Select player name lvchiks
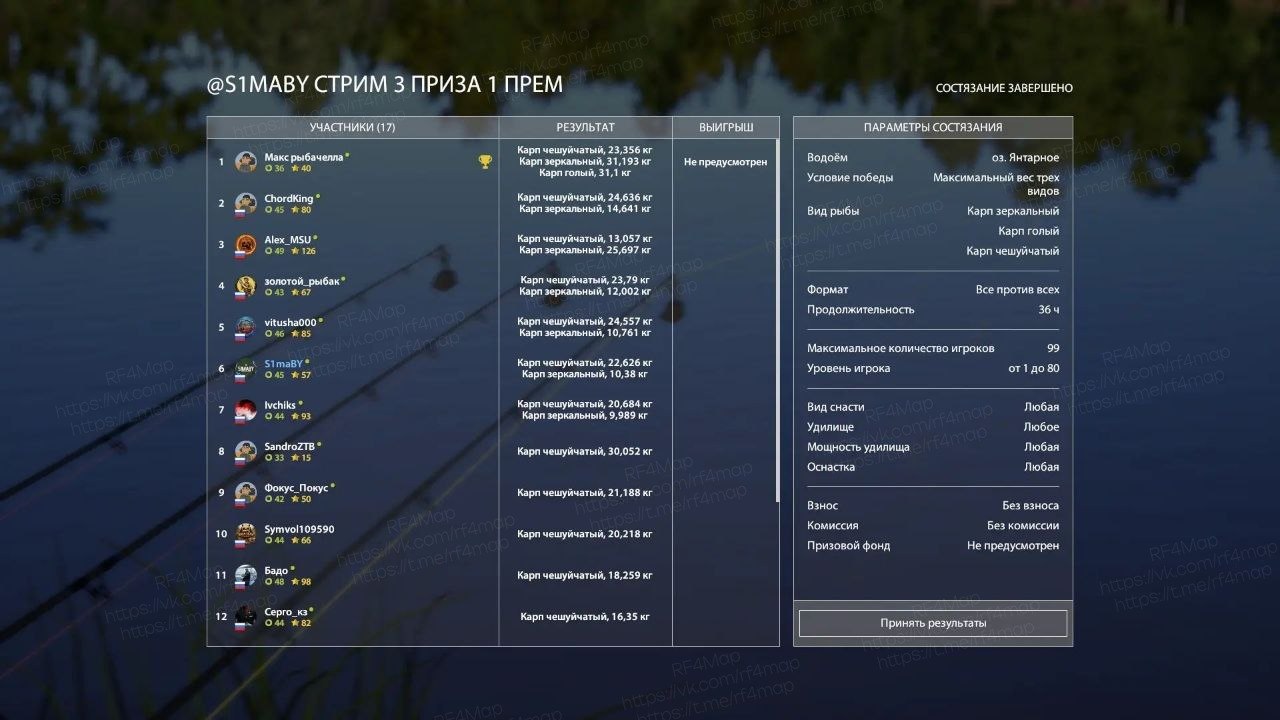The height and width of the screenshot is (720, 1280). pos(280,405)
